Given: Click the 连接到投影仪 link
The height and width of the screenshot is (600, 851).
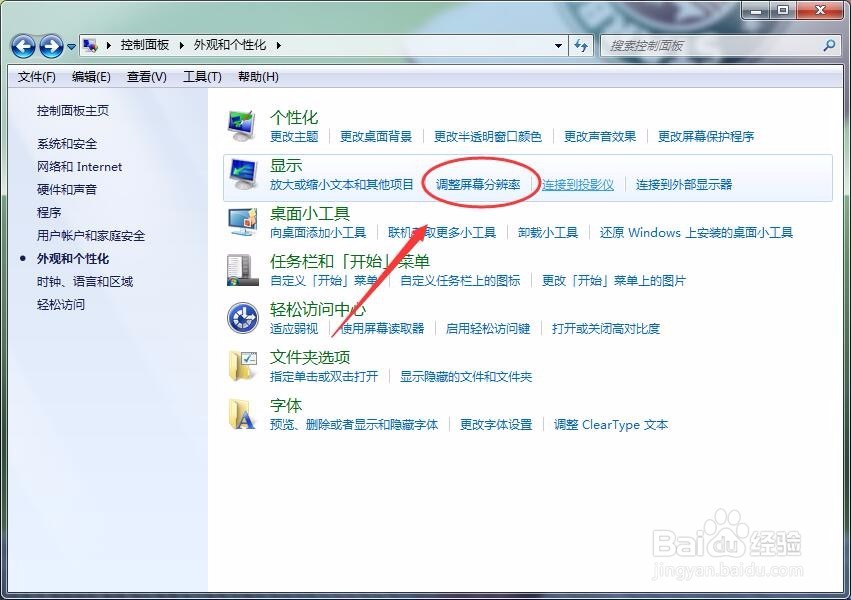Looking at the screenshot, I should point(578,184).
